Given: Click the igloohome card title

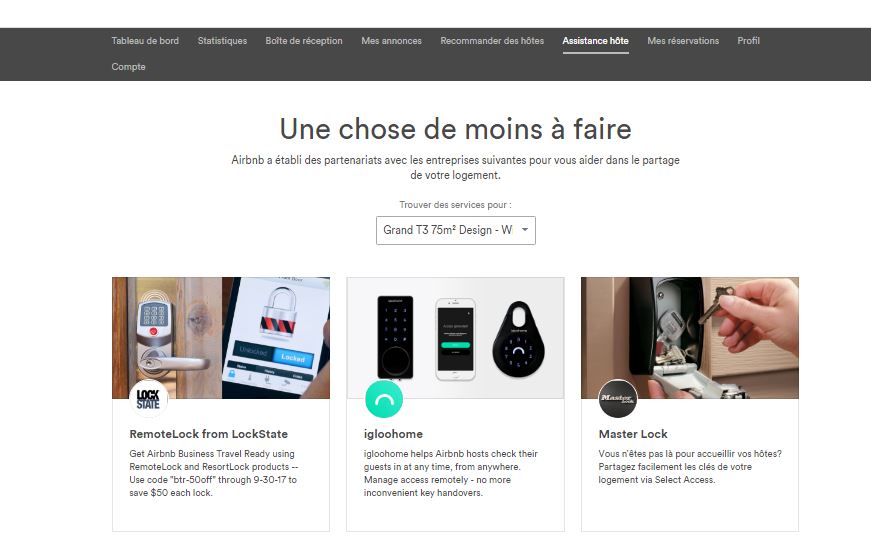Looking at the screenshot, I should pos(393,434).
